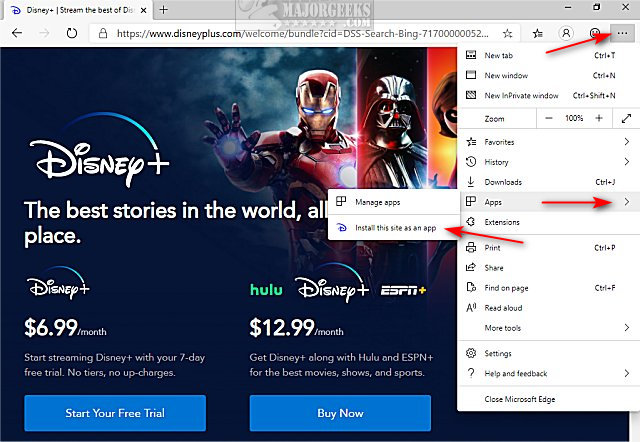Reload the page with Refresh icon

pyautogui.click(x=72, y=33)
